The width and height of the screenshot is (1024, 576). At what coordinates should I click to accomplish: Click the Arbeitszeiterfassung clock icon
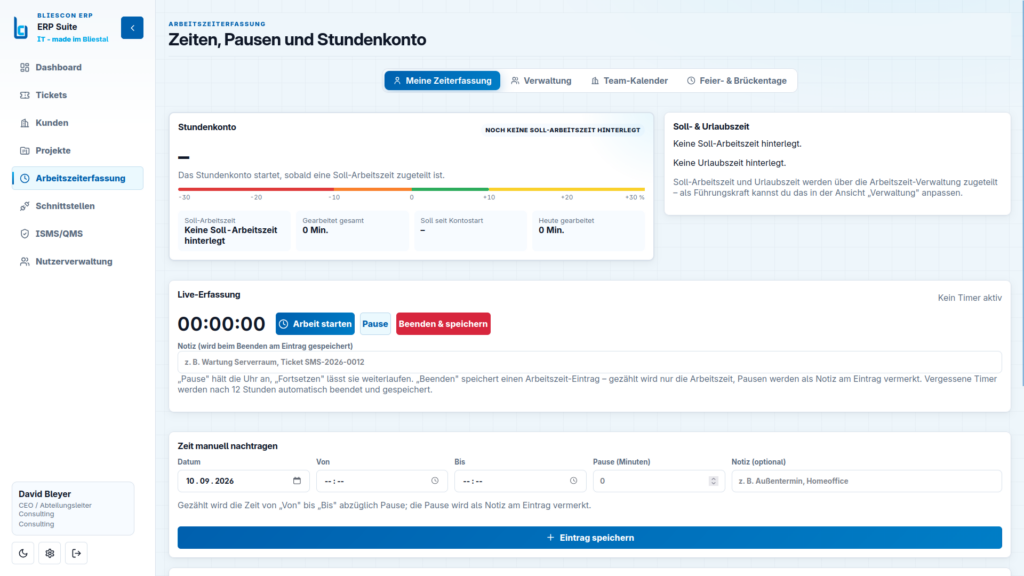tap(25, 178)
